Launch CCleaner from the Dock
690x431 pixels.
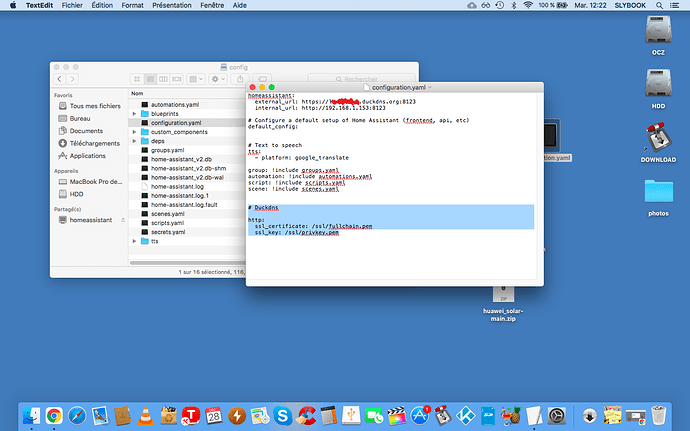tap(305, 416)
